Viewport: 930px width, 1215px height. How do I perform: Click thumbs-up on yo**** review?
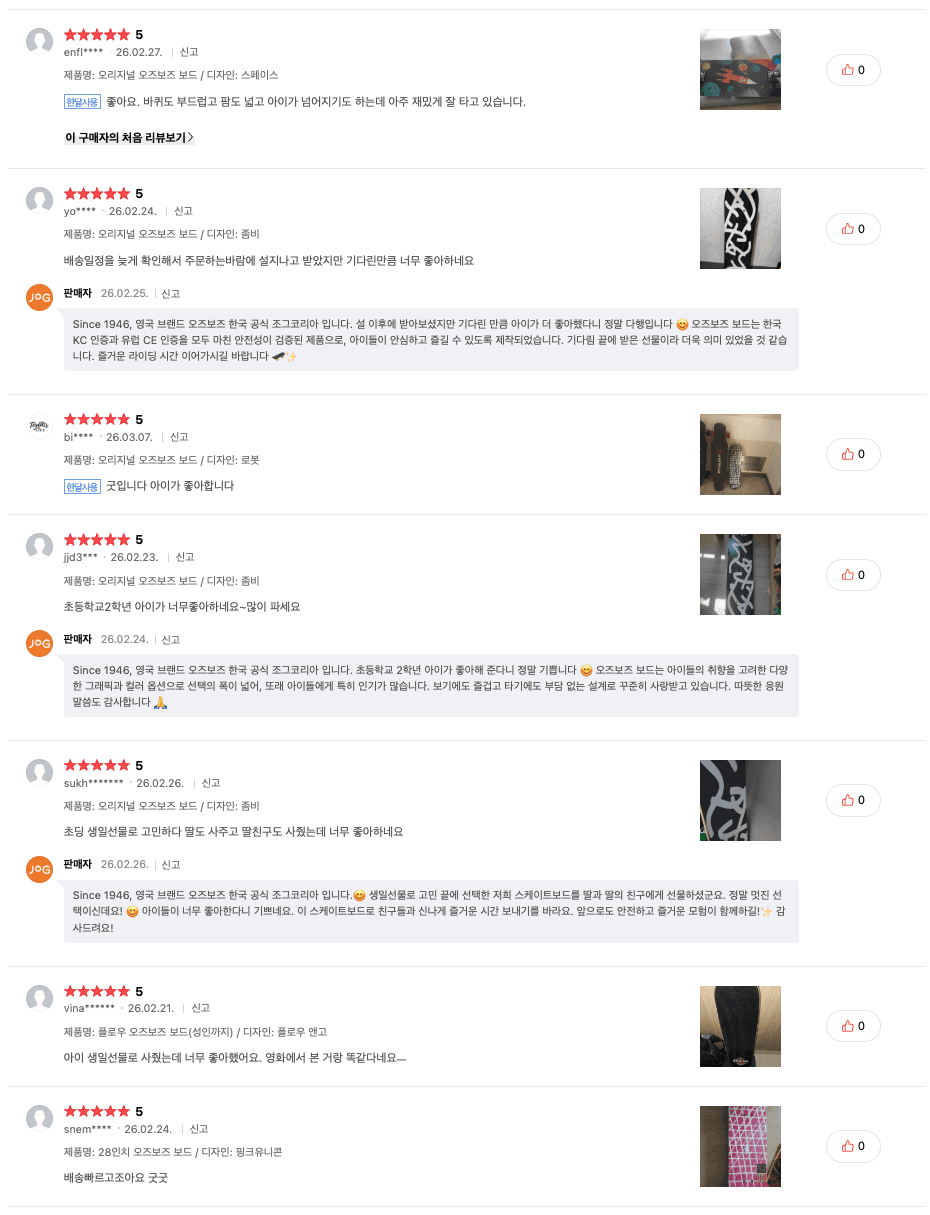click(x=853, y=229)
